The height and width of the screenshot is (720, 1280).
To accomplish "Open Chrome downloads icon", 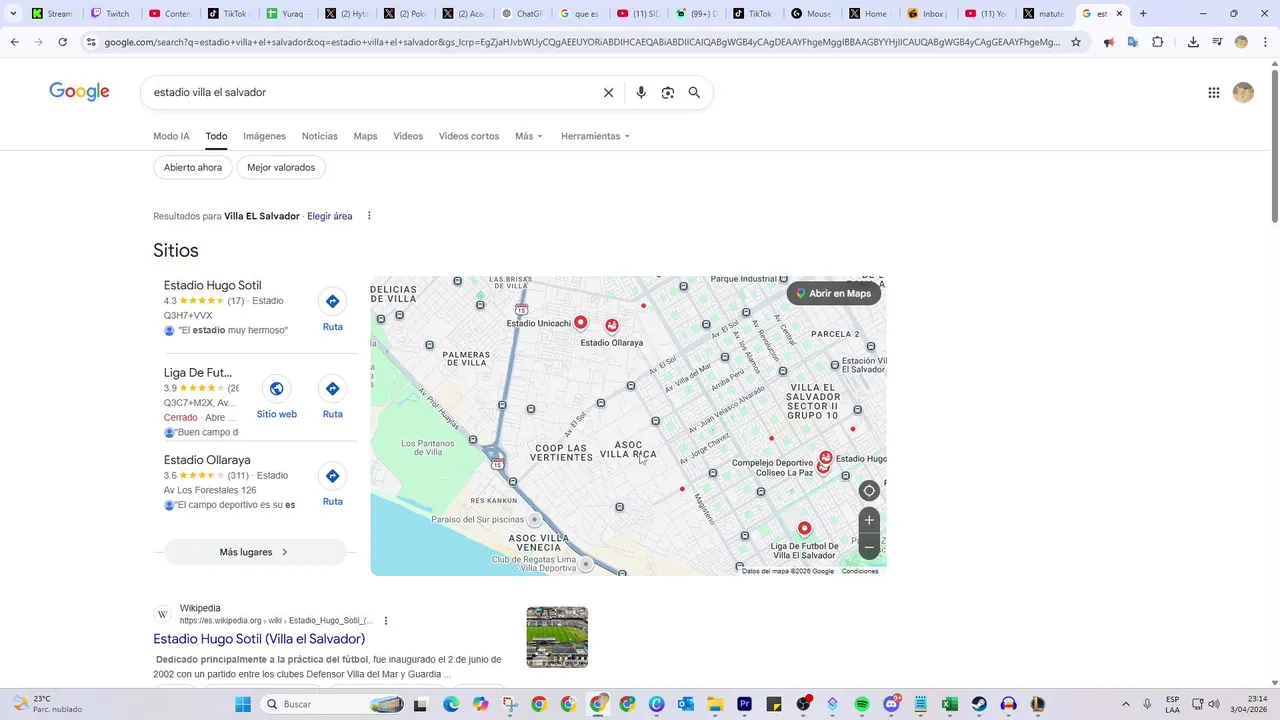I will coord(1193,42).
